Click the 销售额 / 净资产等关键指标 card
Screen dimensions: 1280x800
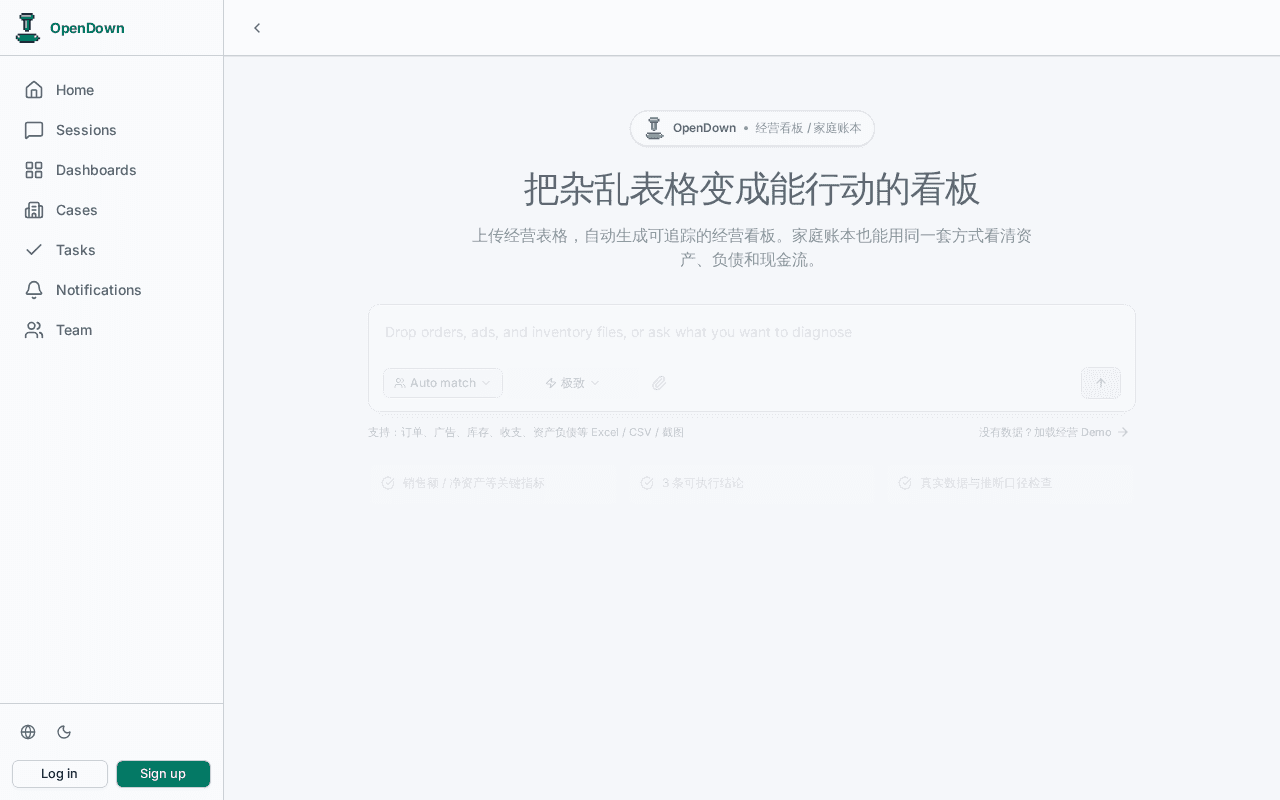point(494,483)
